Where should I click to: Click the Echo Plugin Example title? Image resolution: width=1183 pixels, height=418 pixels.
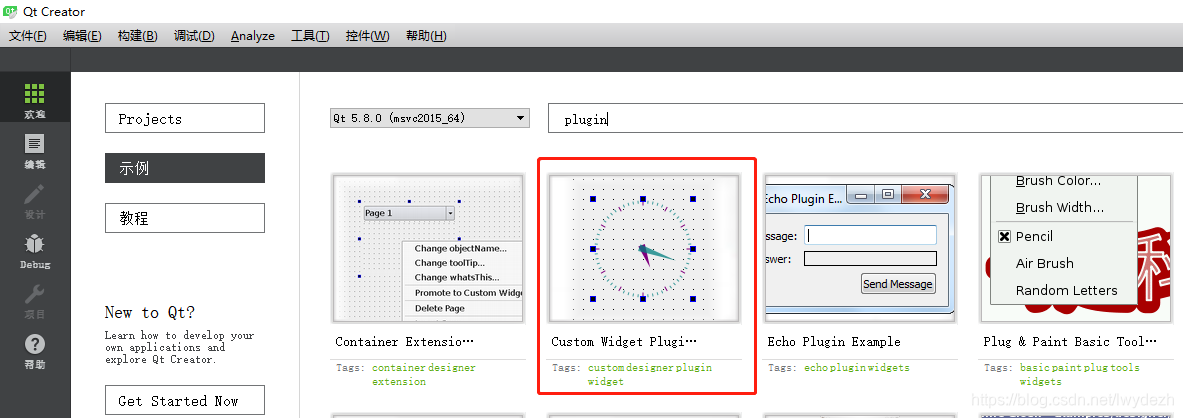coord(834,342)
